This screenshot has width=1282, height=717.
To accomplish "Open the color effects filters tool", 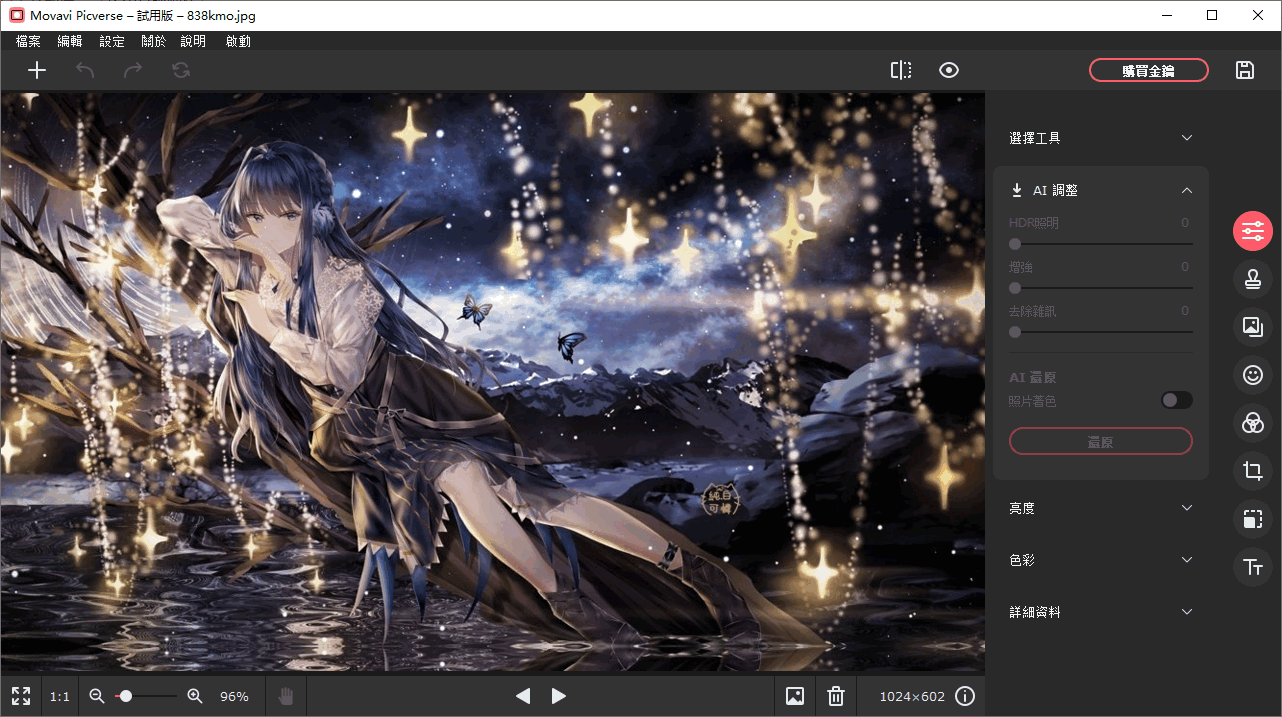I will [x=1253, y=423].
